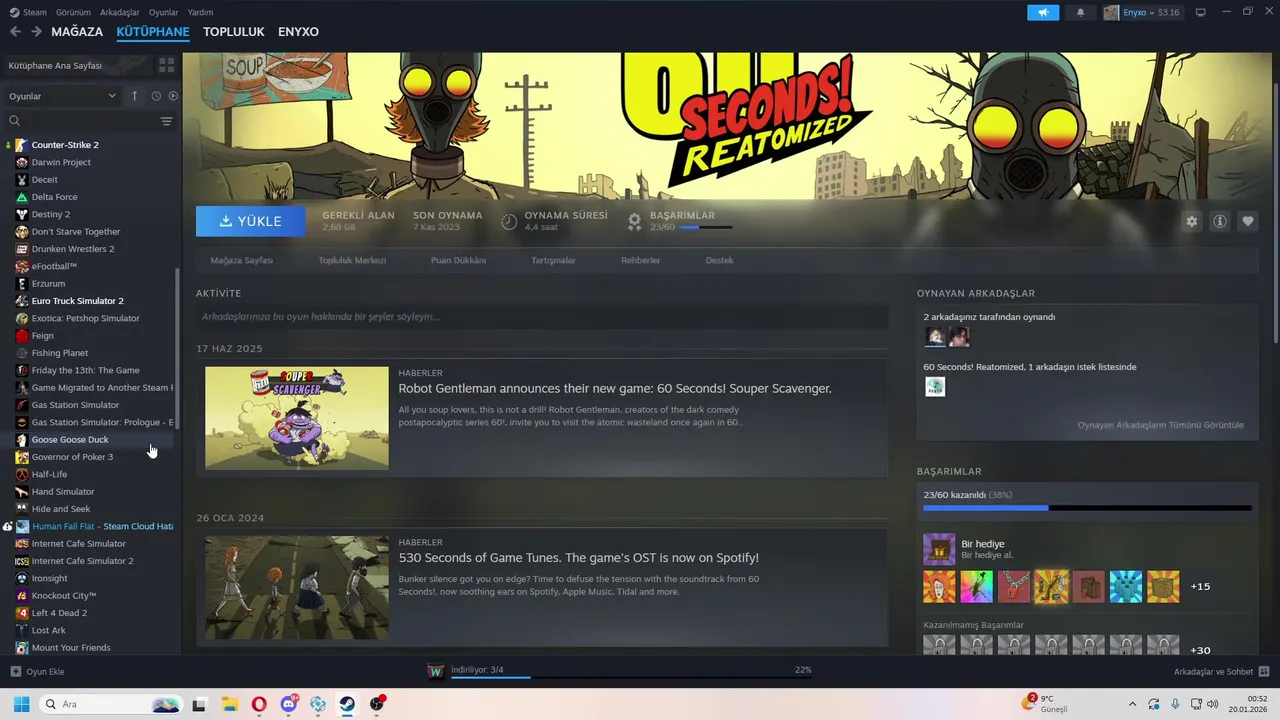The height and width of the screenshot is (720, 1280).
Task: Open Tartışmalar link
Action: [553, 260]
